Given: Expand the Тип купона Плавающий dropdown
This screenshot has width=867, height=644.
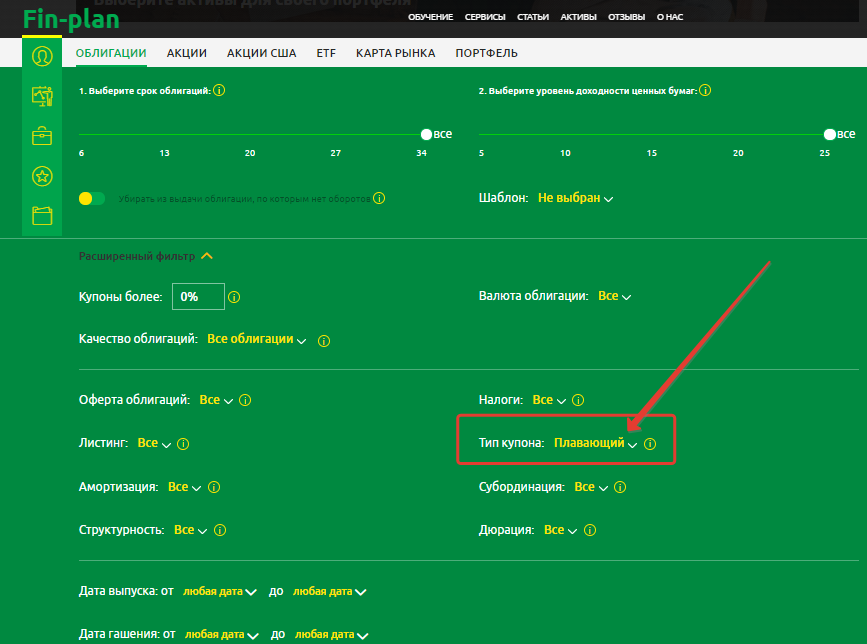Looking at the screenshot, I should [595, 443].
